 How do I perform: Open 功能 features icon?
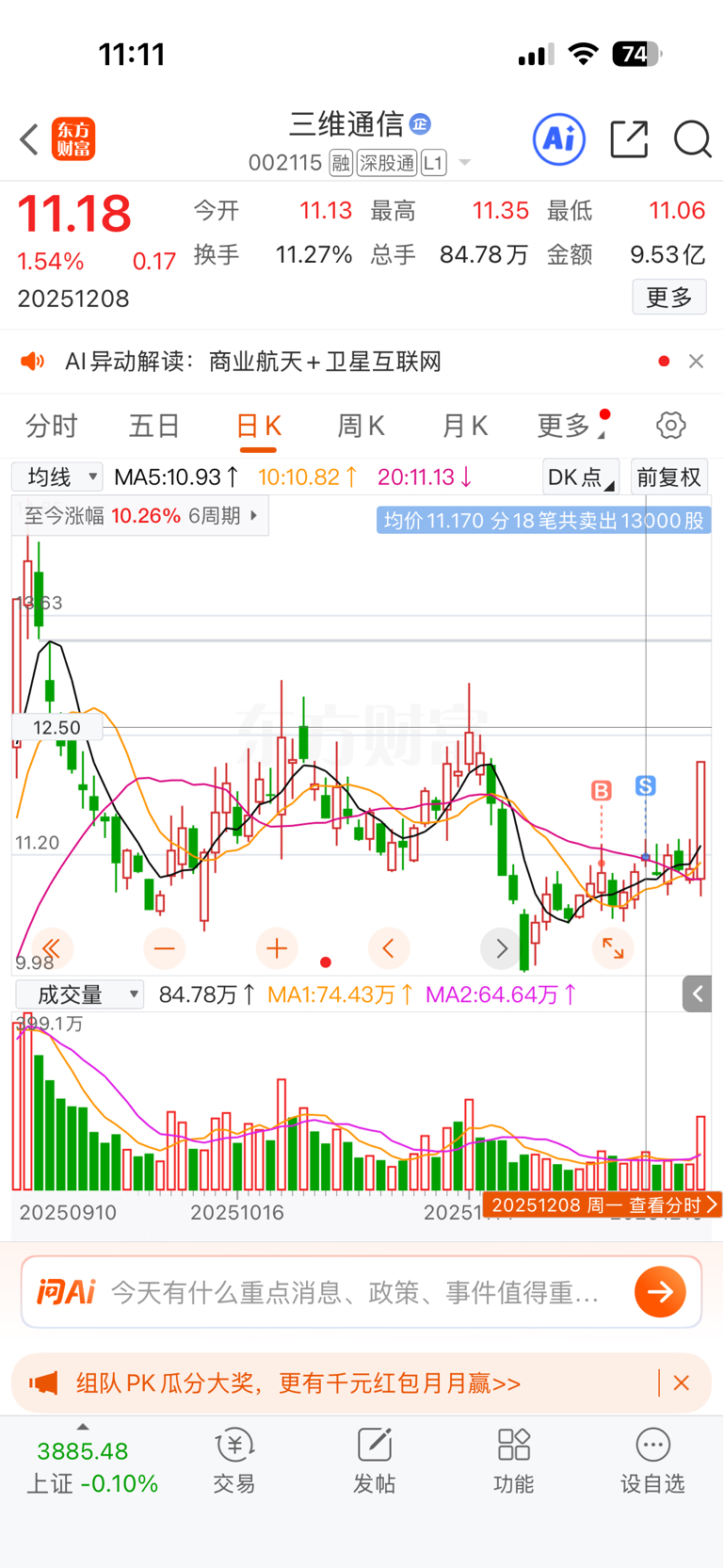[514, 1460]
